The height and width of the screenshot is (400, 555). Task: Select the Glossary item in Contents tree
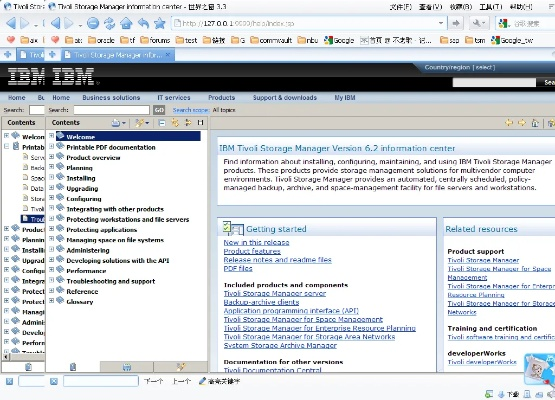point(80,302)
